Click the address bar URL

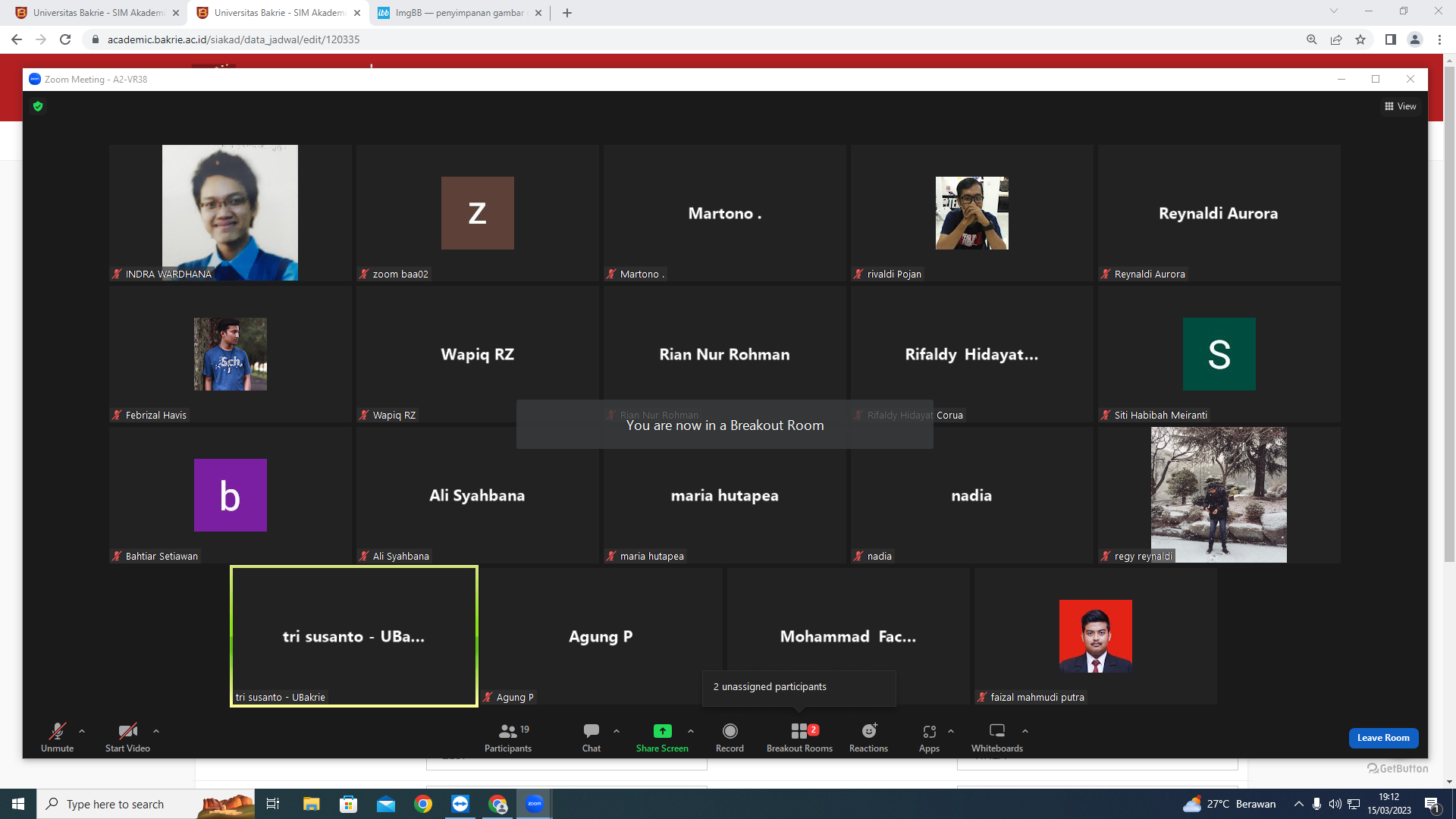(x=234, y=39)
